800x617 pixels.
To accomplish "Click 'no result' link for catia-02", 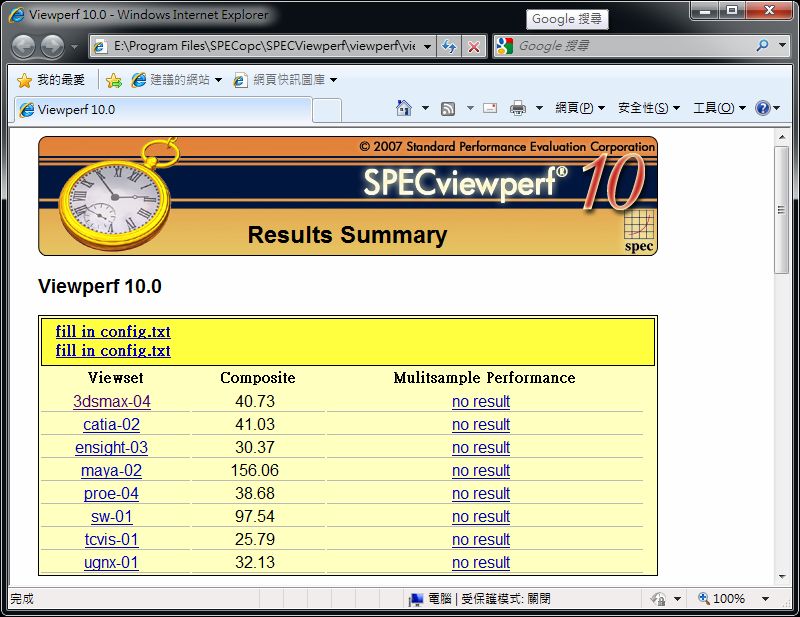I will (x=481, y=425).
